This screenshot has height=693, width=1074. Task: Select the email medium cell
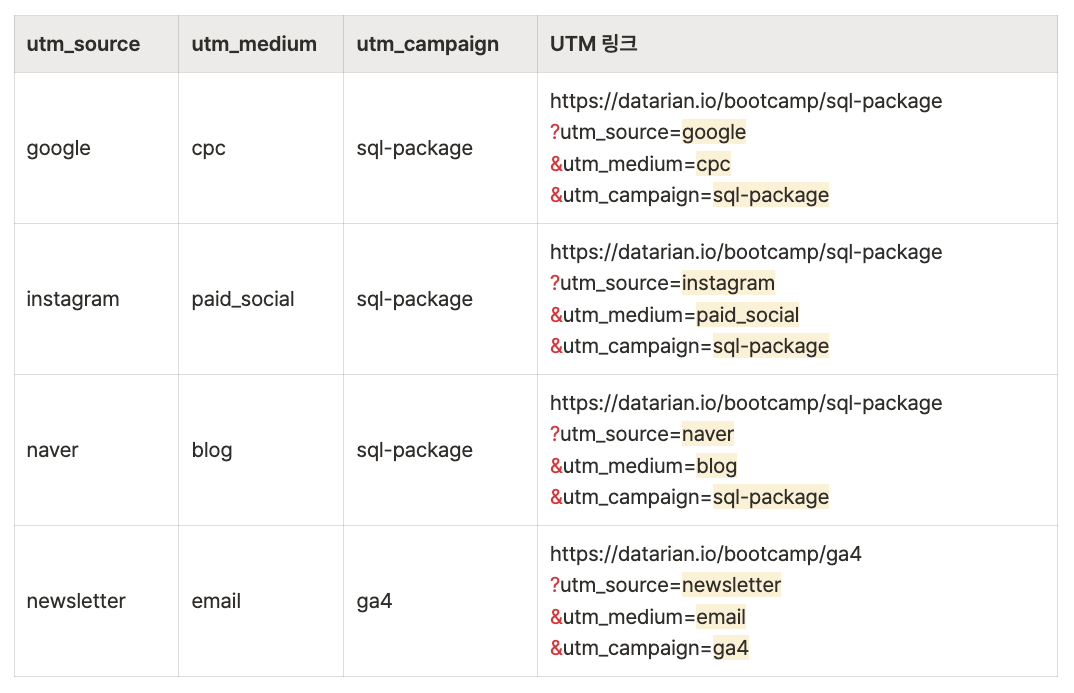pyautogui.click(x=216, y=601)
